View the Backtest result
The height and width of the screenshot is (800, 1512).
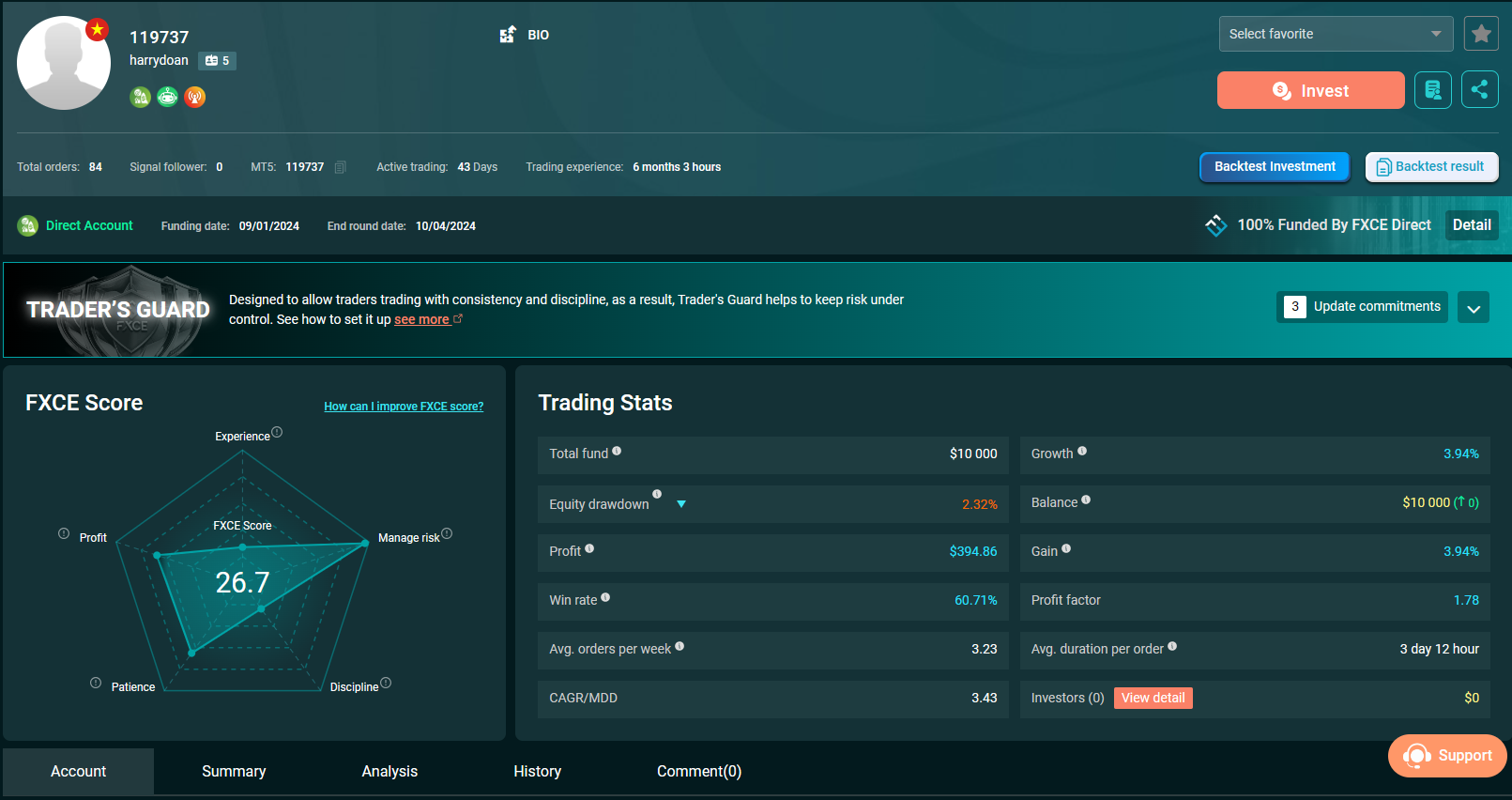pyautogui.click(x=1432, y=167)
